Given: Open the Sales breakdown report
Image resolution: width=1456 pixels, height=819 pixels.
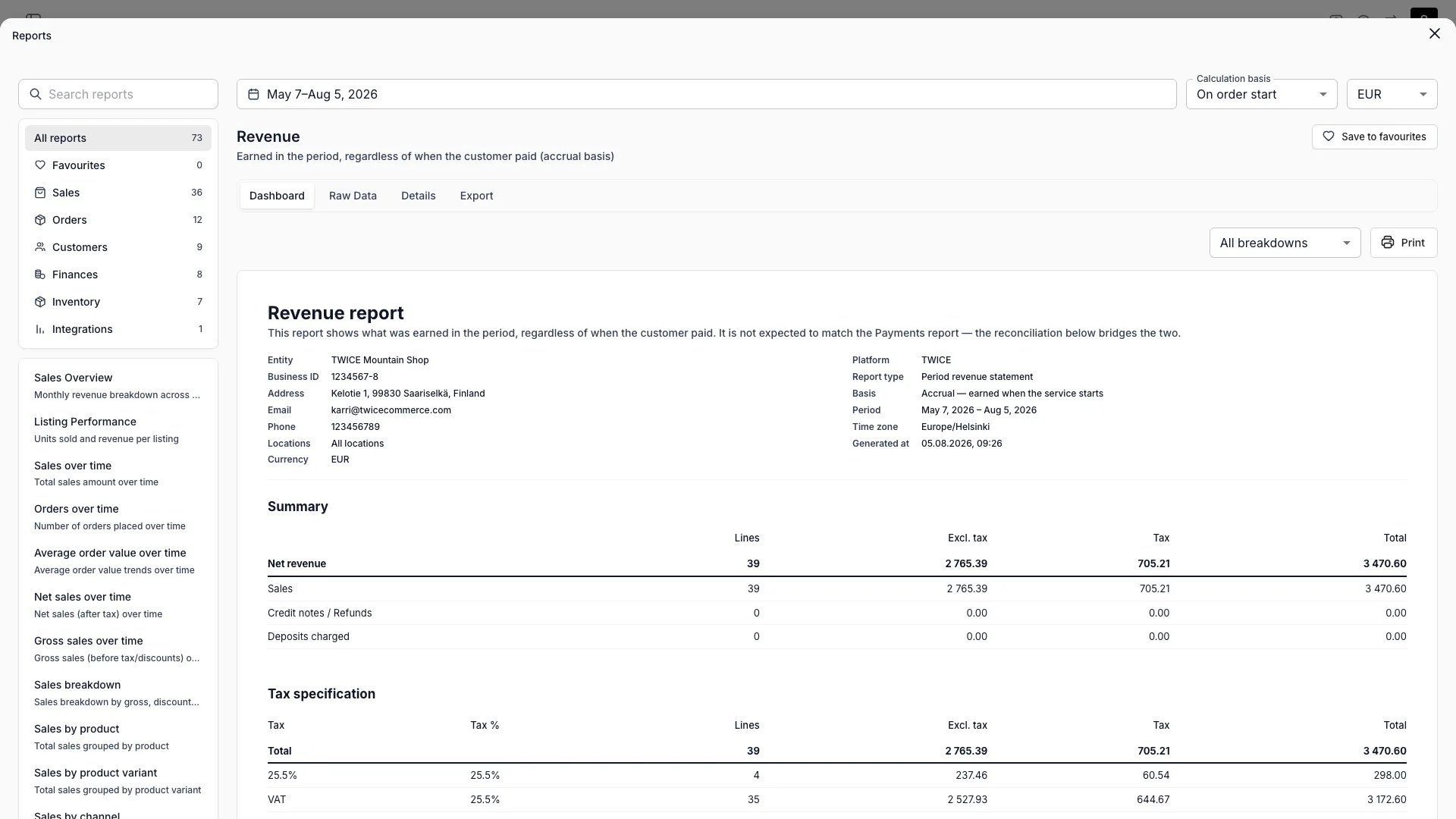Looking at the screenshot, I should click(118, 693).
